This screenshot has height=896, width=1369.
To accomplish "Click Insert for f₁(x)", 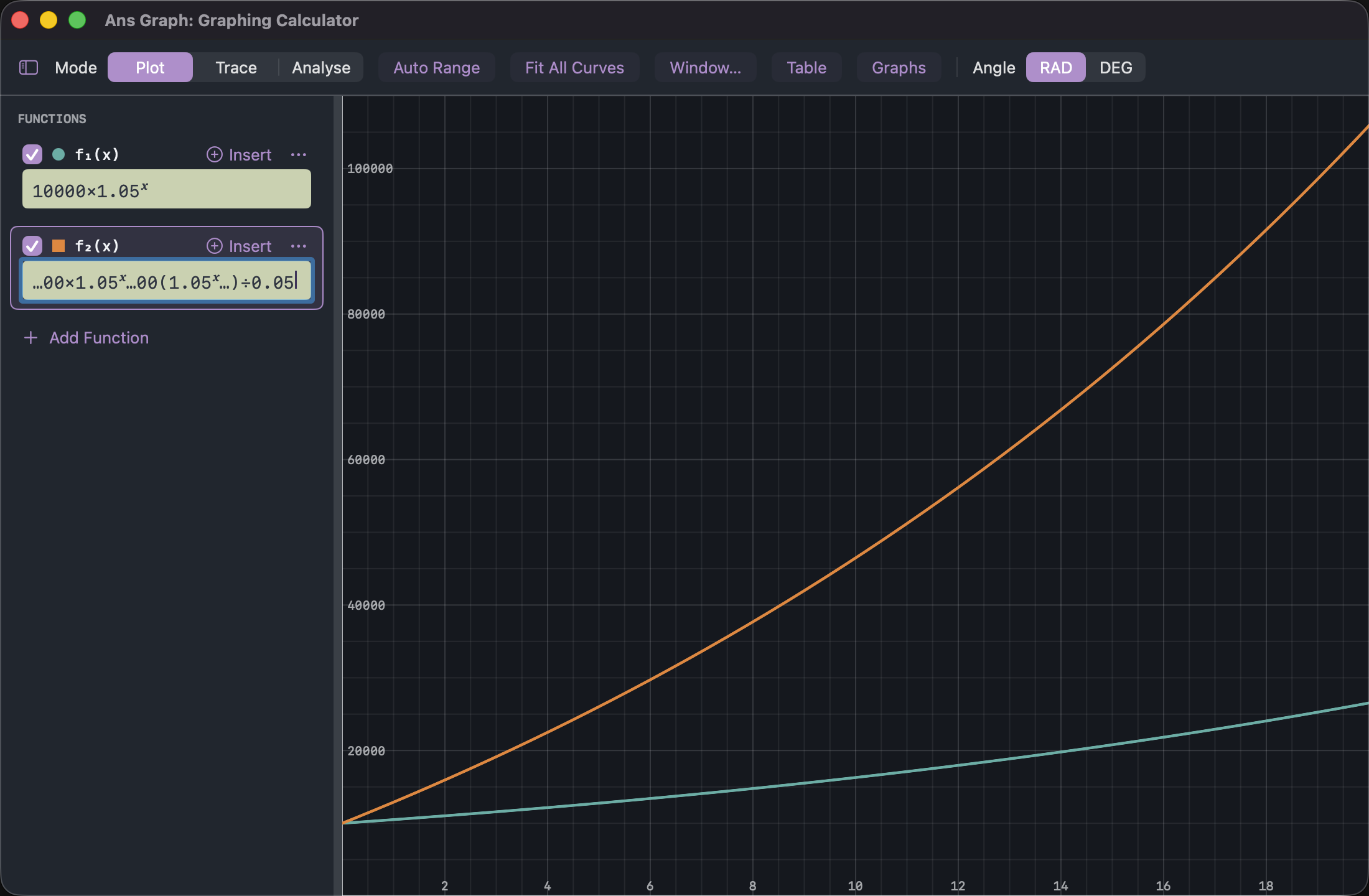I will [239, 154].
